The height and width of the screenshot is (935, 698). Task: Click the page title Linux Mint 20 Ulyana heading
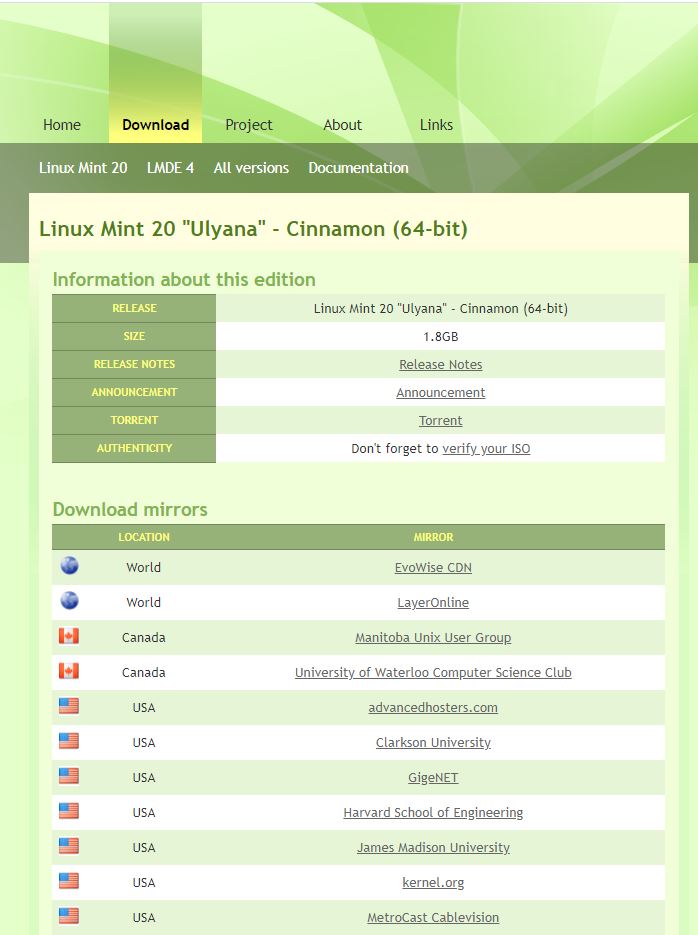pyautogui.click(x=253, y=229)
